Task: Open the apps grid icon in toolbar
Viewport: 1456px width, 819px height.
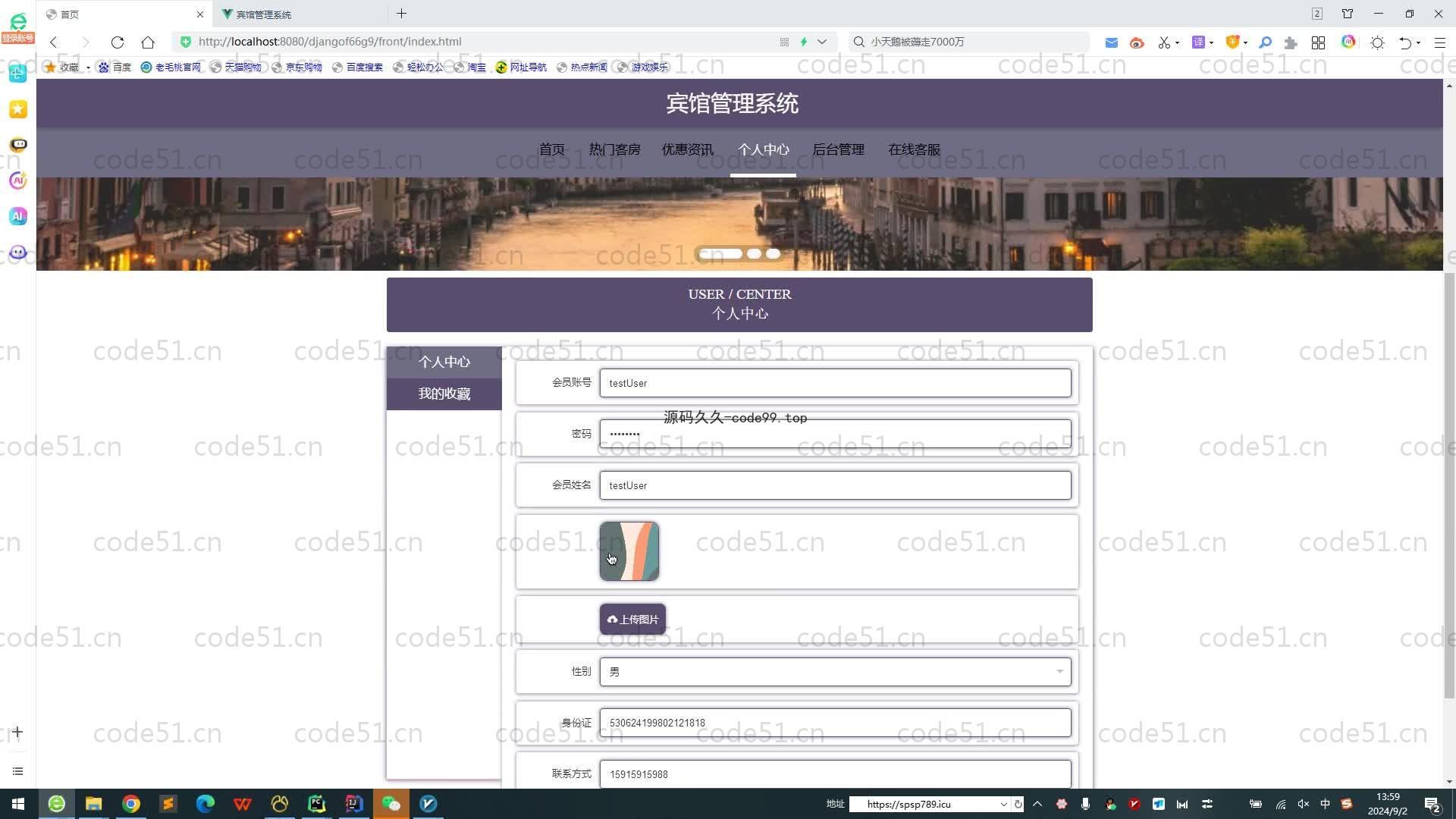Action: (x=1319, y=42)
